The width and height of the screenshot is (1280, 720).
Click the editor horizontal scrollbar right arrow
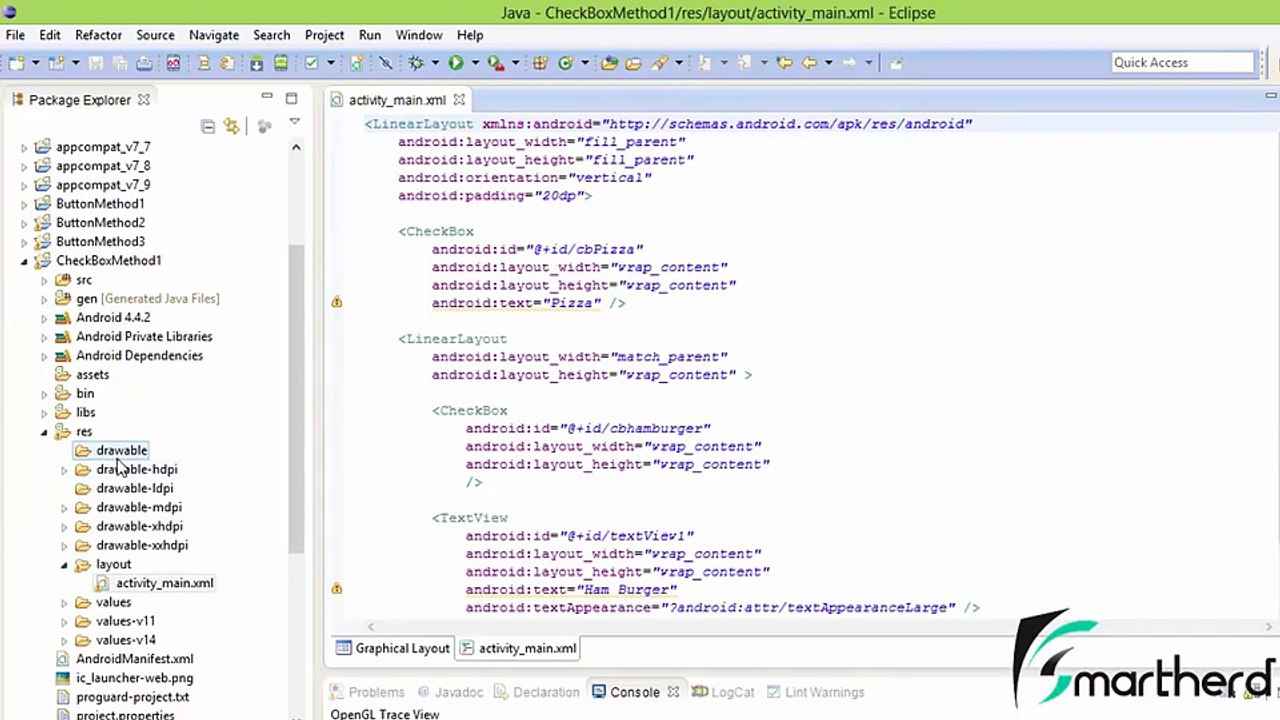click(1269, 627)
